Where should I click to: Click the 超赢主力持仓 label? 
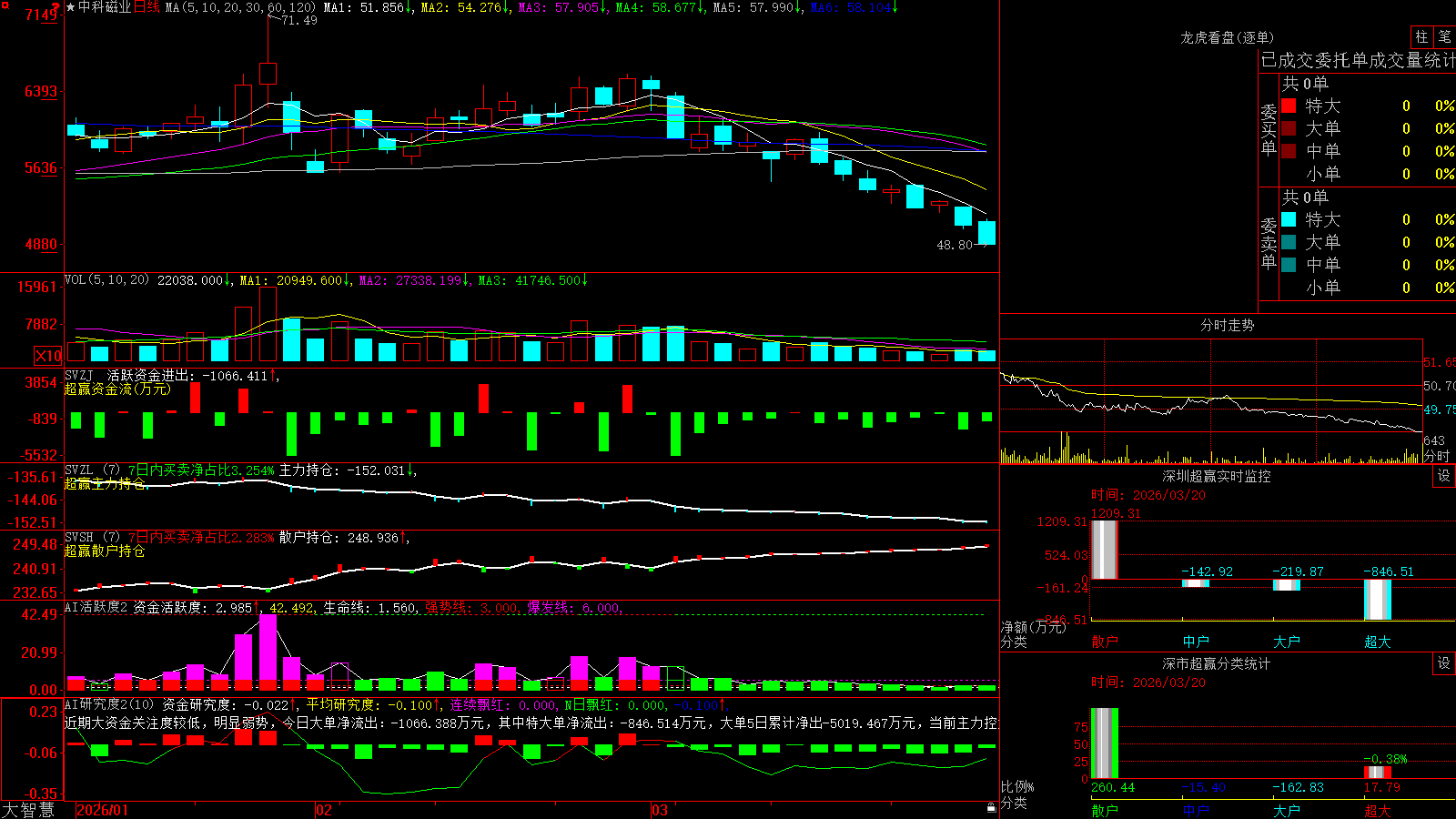pyautogui.click(x=105, y=483)
